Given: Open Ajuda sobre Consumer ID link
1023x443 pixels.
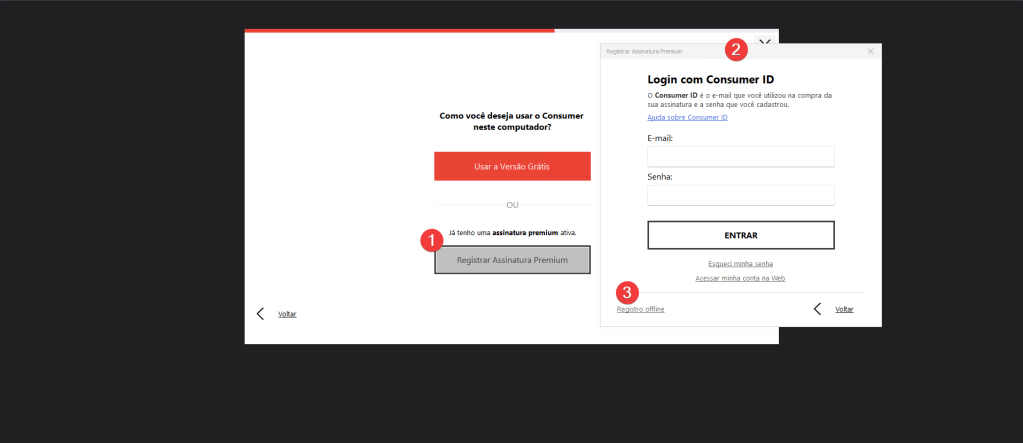Looking at the screenshot, I should 687,117.
